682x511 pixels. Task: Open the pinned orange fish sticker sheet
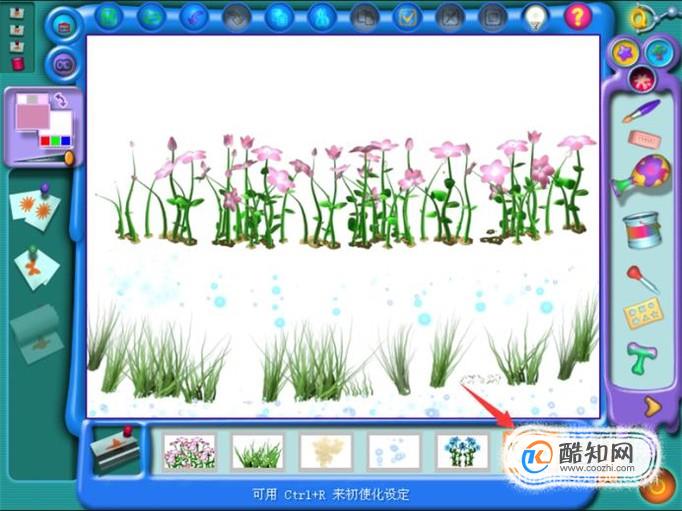point(37,269)
